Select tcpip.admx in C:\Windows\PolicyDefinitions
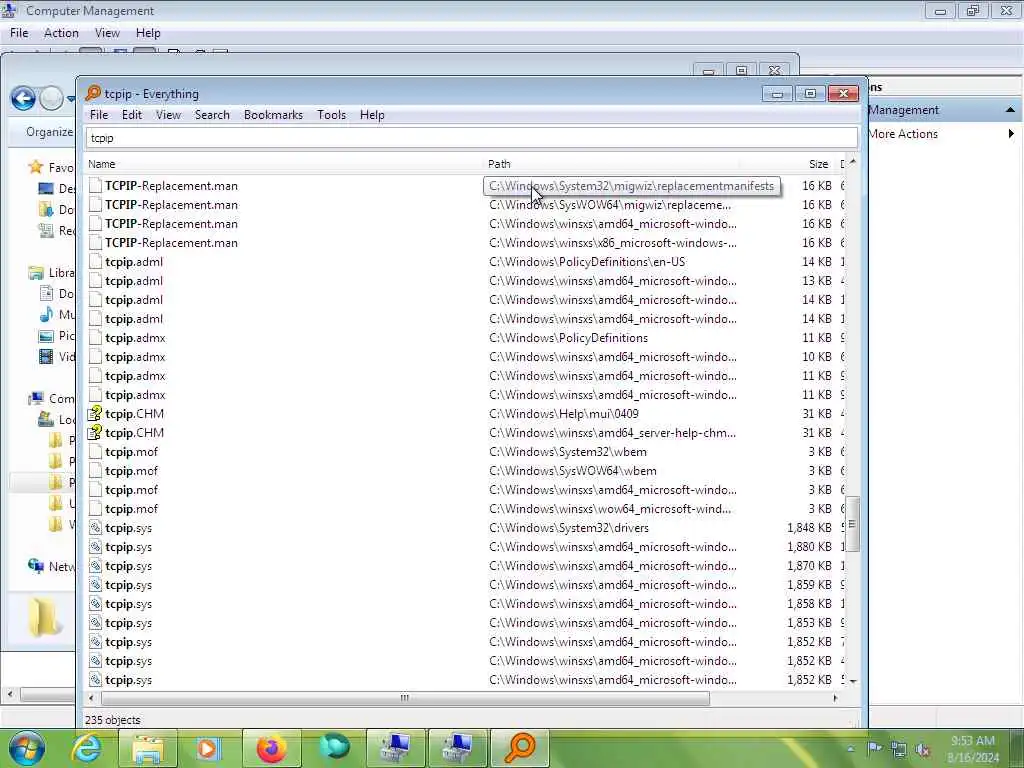 pyautogui.click(x=135, y=338)
